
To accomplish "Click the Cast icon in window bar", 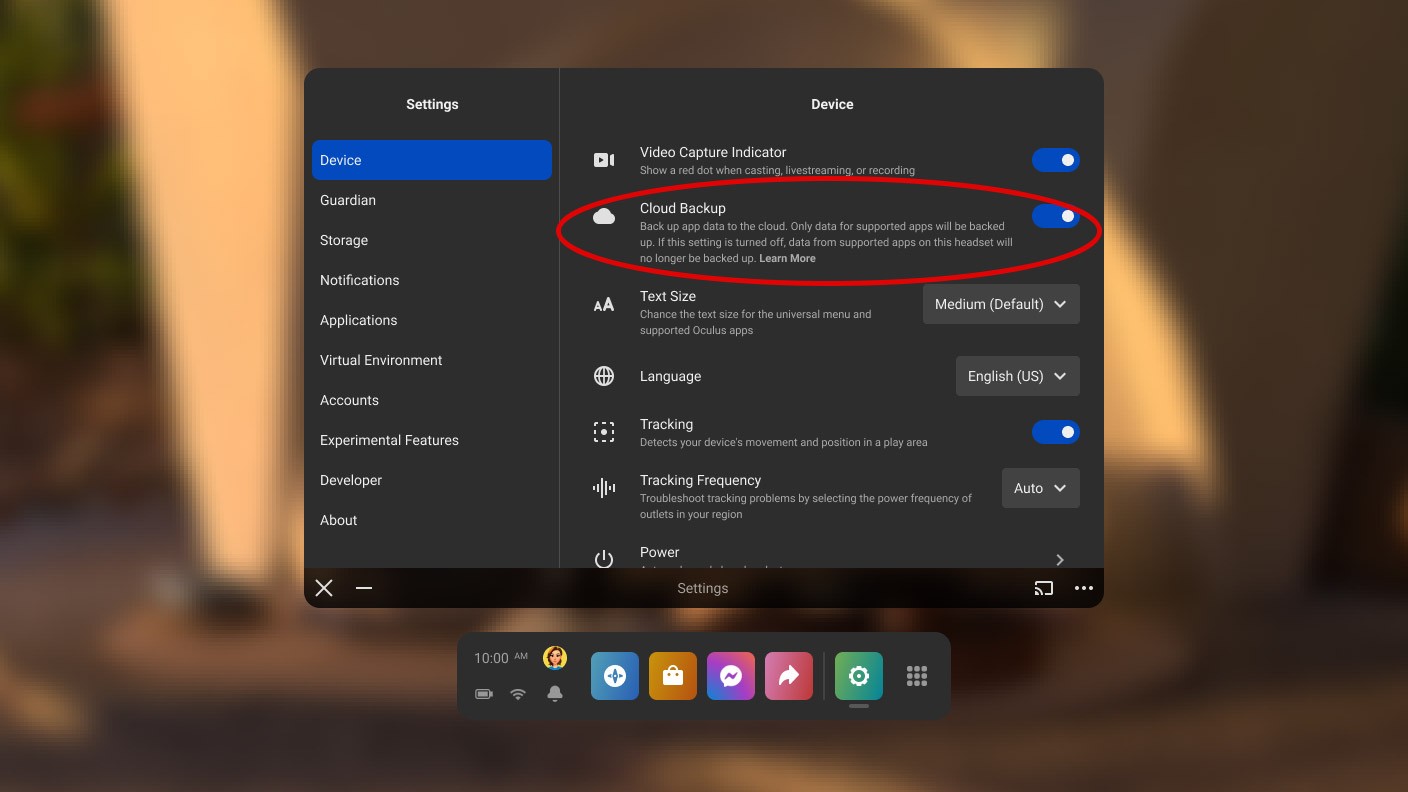I will tap(1044, 588).
